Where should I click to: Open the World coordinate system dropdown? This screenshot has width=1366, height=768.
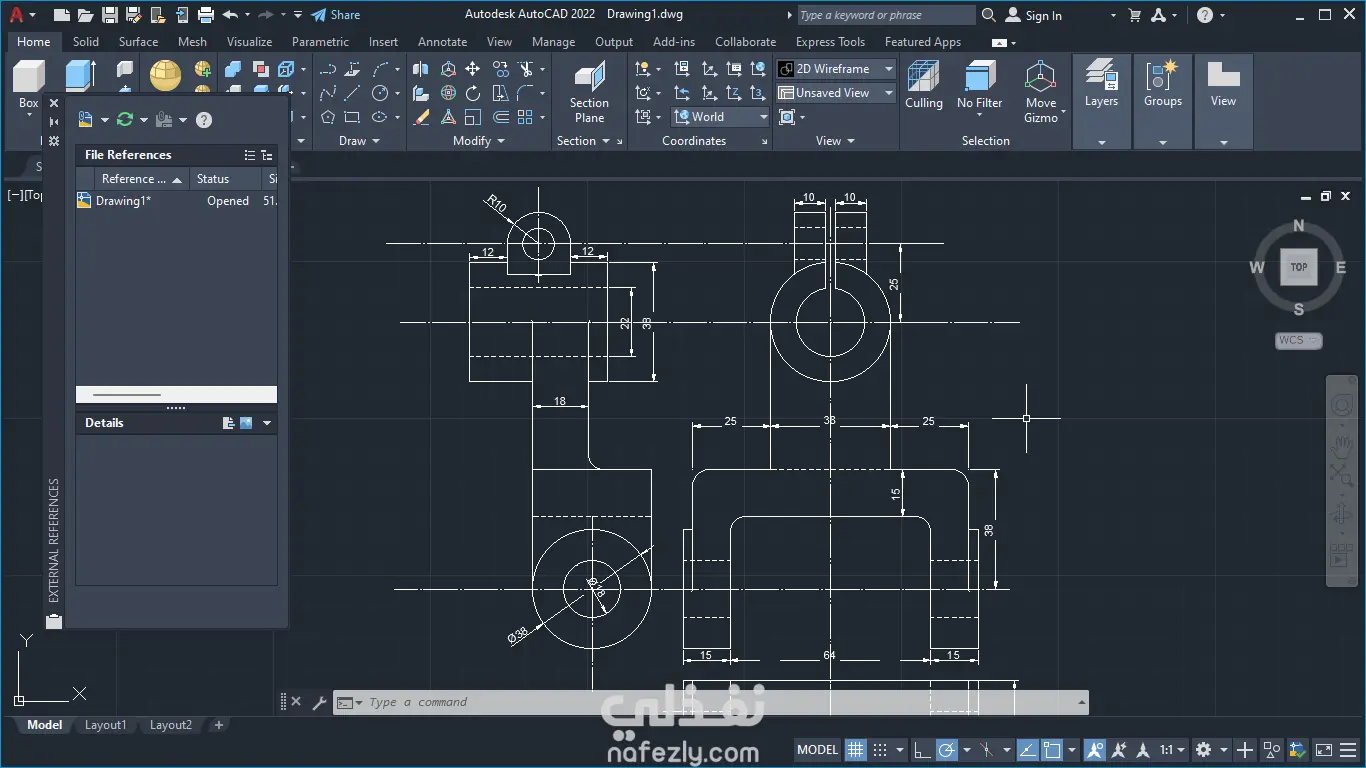click(719, 117)
